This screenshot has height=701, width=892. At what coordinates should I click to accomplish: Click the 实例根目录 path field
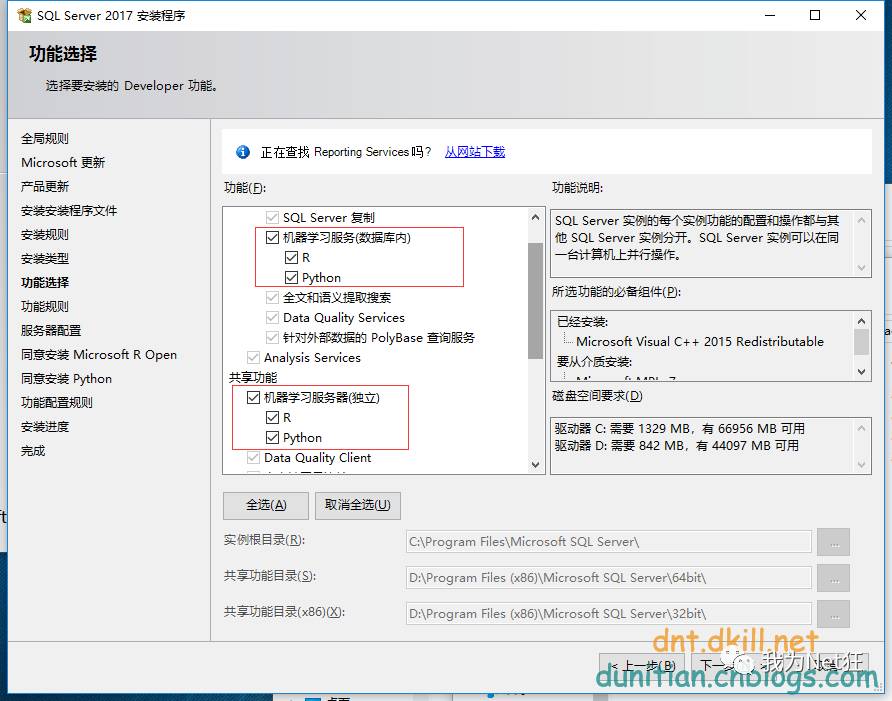[x=609, y=542]
